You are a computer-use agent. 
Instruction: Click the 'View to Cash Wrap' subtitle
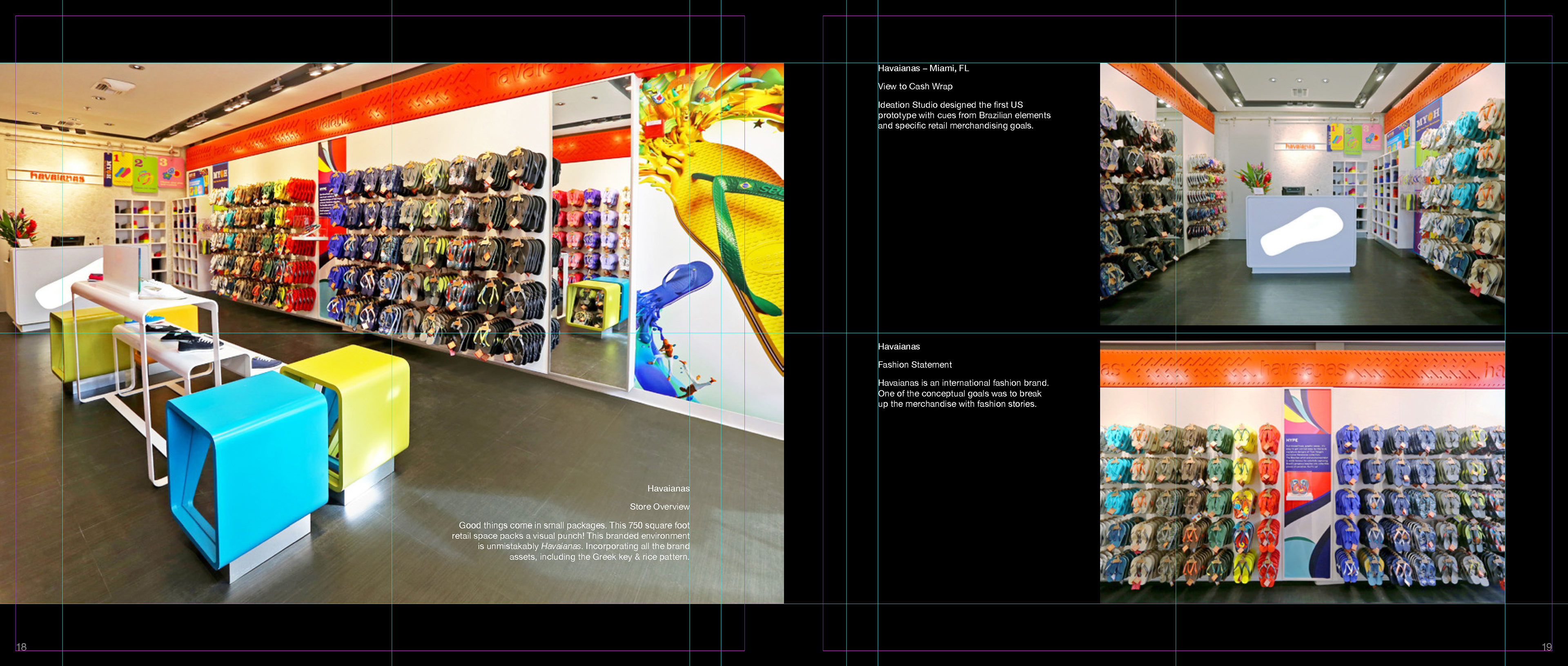coord(915,87)
